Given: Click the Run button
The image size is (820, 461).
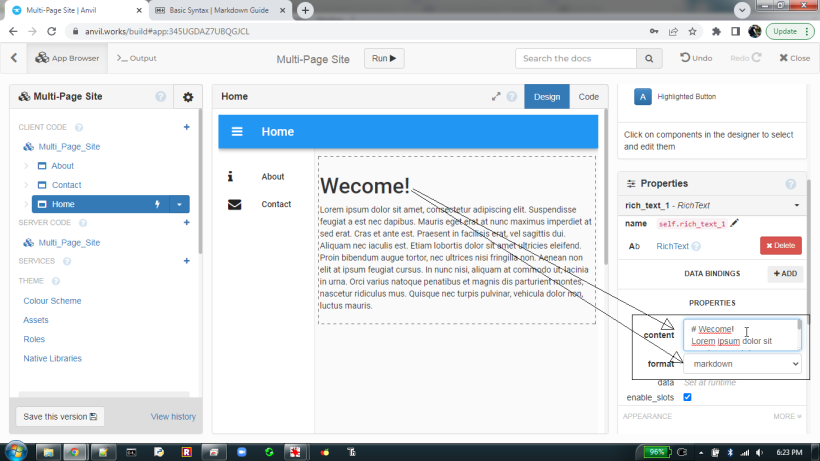Looking at the screenshot, I should click(x=383, y=59).
